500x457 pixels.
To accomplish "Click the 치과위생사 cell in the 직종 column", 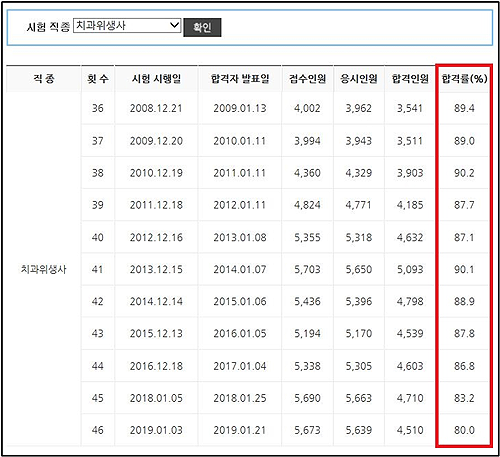I will coord(44,269).
